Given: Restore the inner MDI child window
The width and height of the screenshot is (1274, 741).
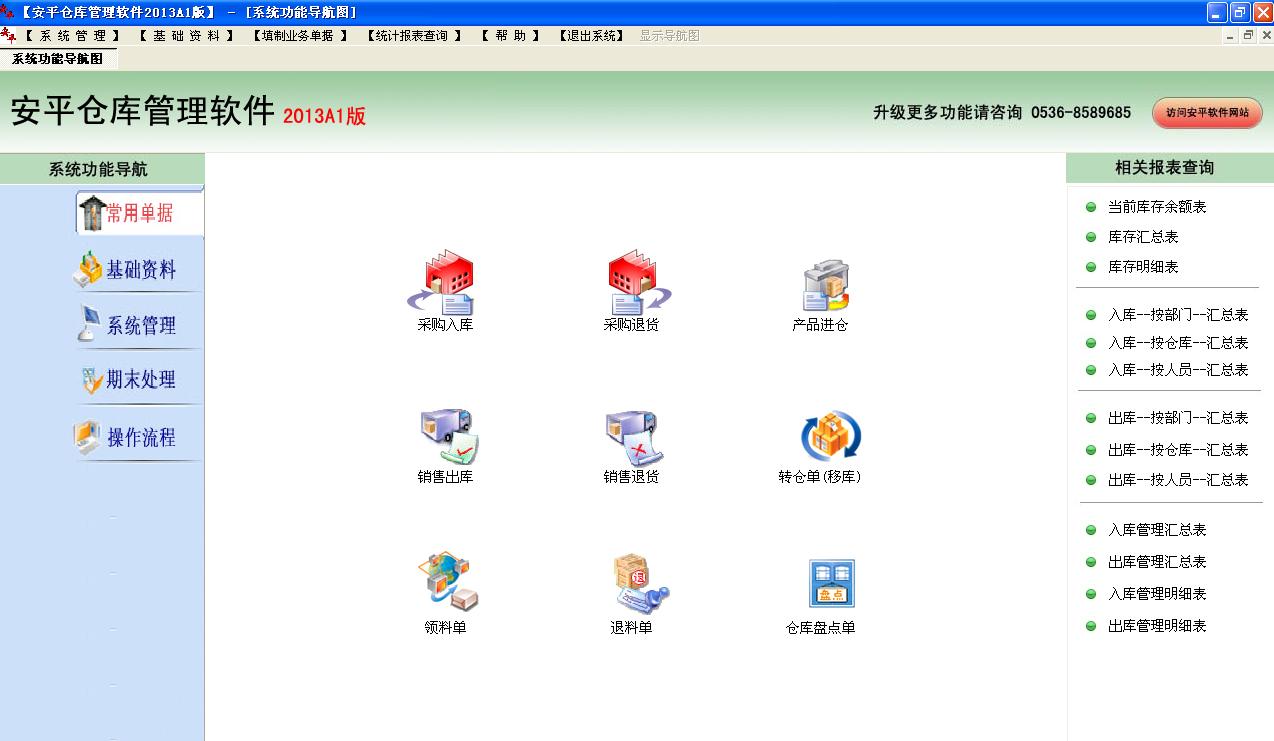Looking at the screenshot, I should point(1247,36).
